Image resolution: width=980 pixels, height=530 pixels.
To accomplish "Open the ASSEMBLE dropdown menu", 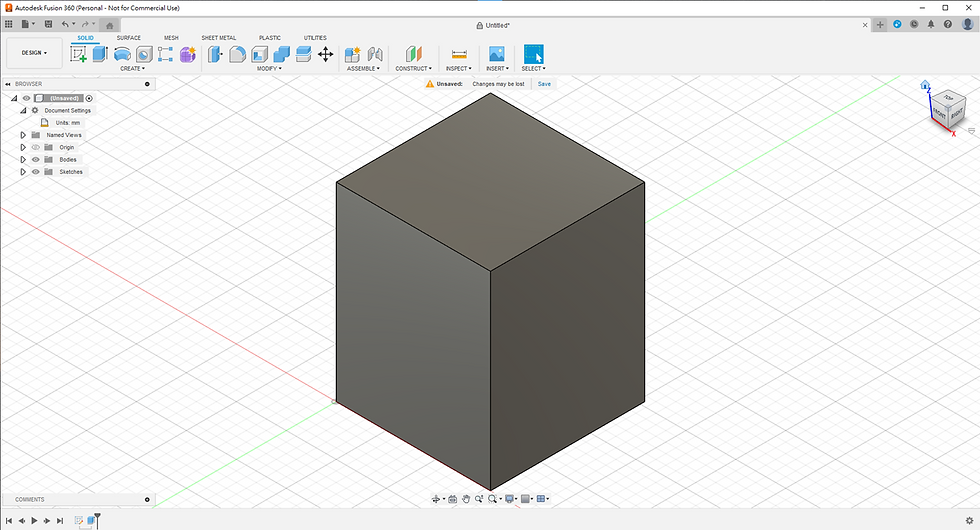I will pyautogui.click(x=364, y=69).
